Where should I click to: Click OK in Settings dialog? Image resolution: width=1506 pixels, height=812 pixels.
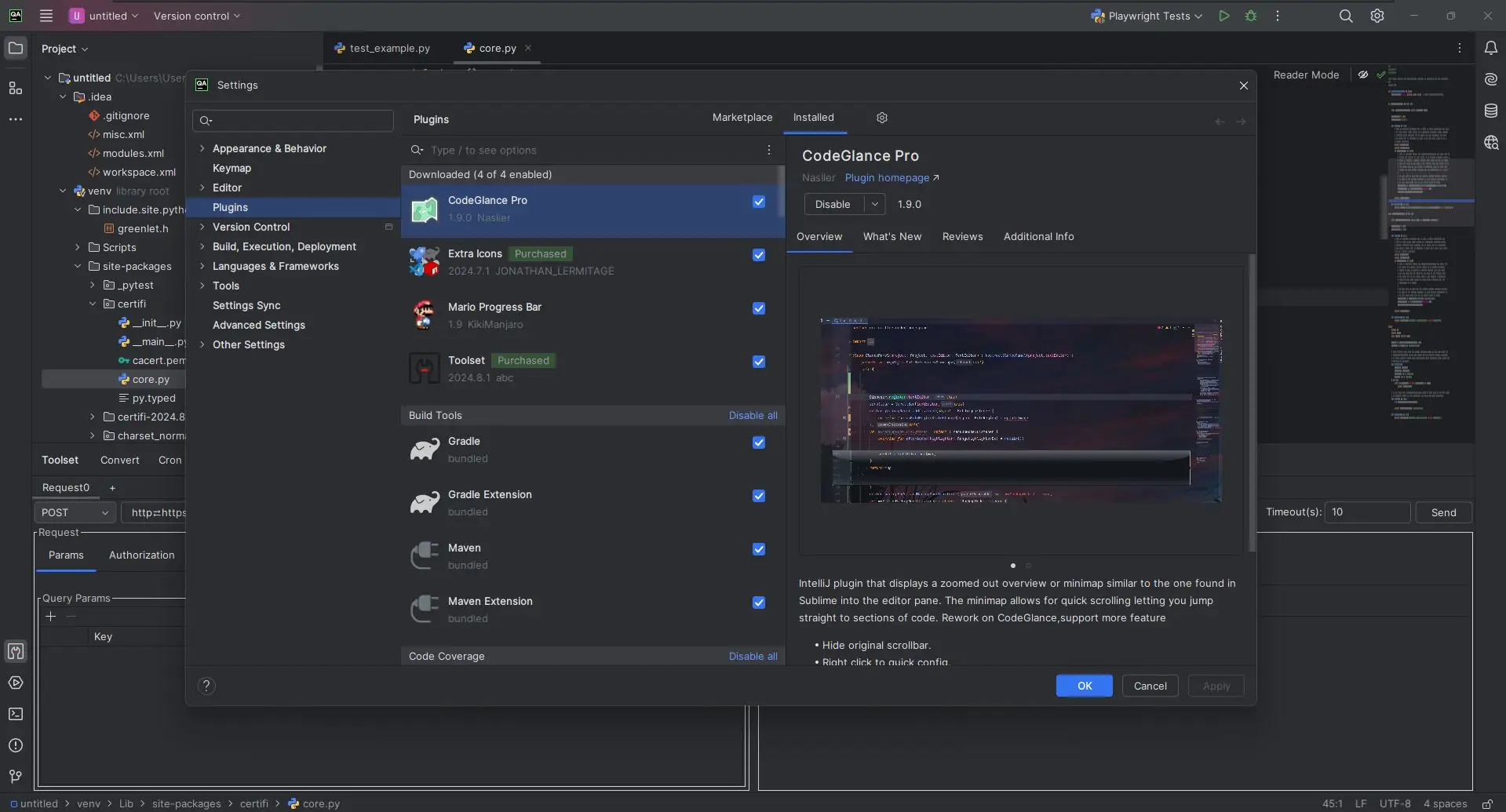click(x=1084, y=686)
